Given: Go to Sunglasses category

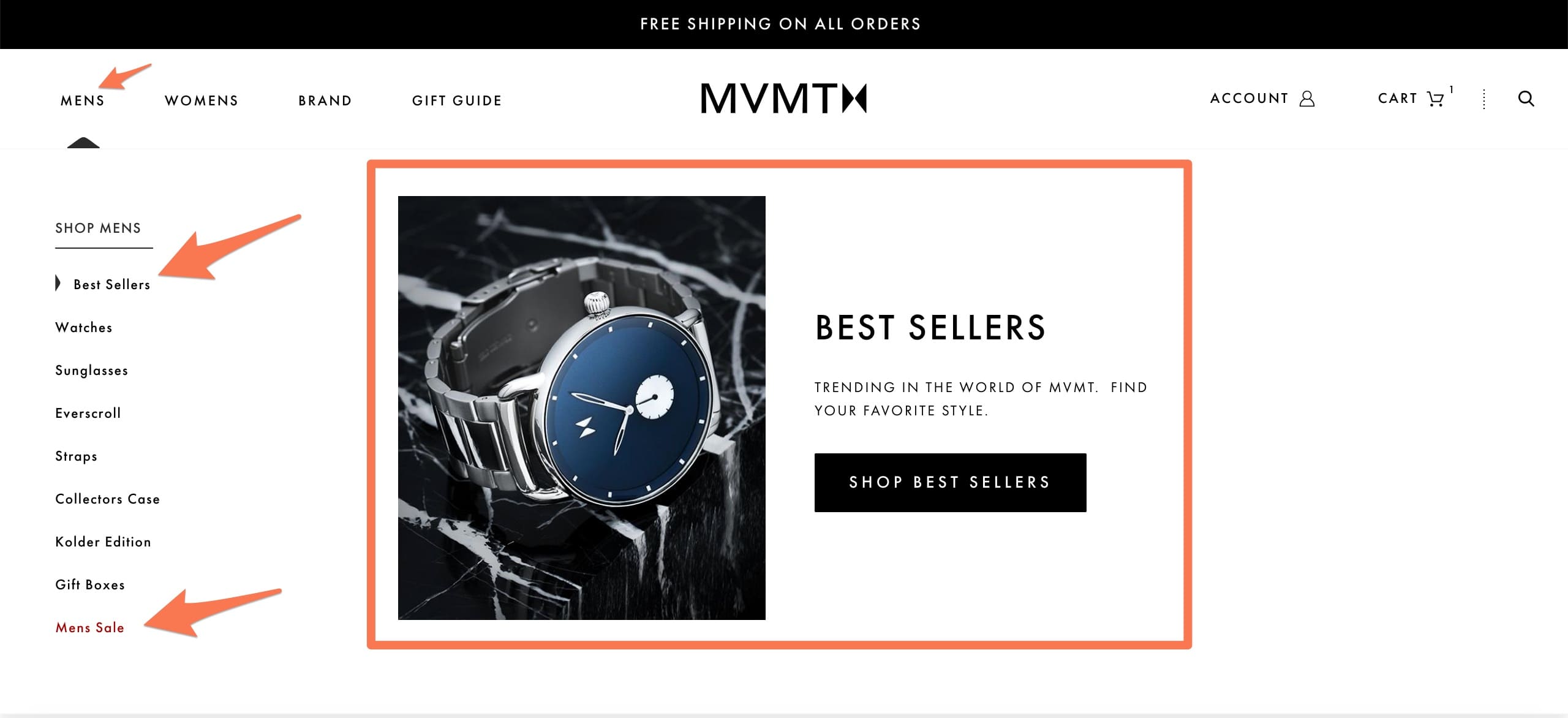Looking at the screenshot, I should click(x=92, y=371).
